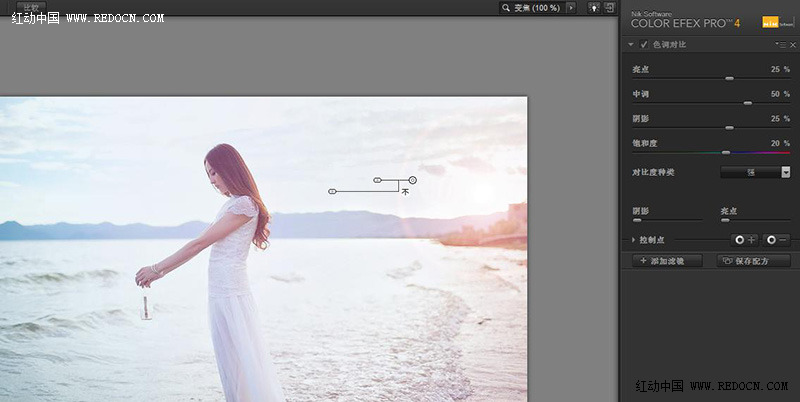The image size is (800, 402).
Task: Expand the 控制点 section
Action: coord(634,240)
